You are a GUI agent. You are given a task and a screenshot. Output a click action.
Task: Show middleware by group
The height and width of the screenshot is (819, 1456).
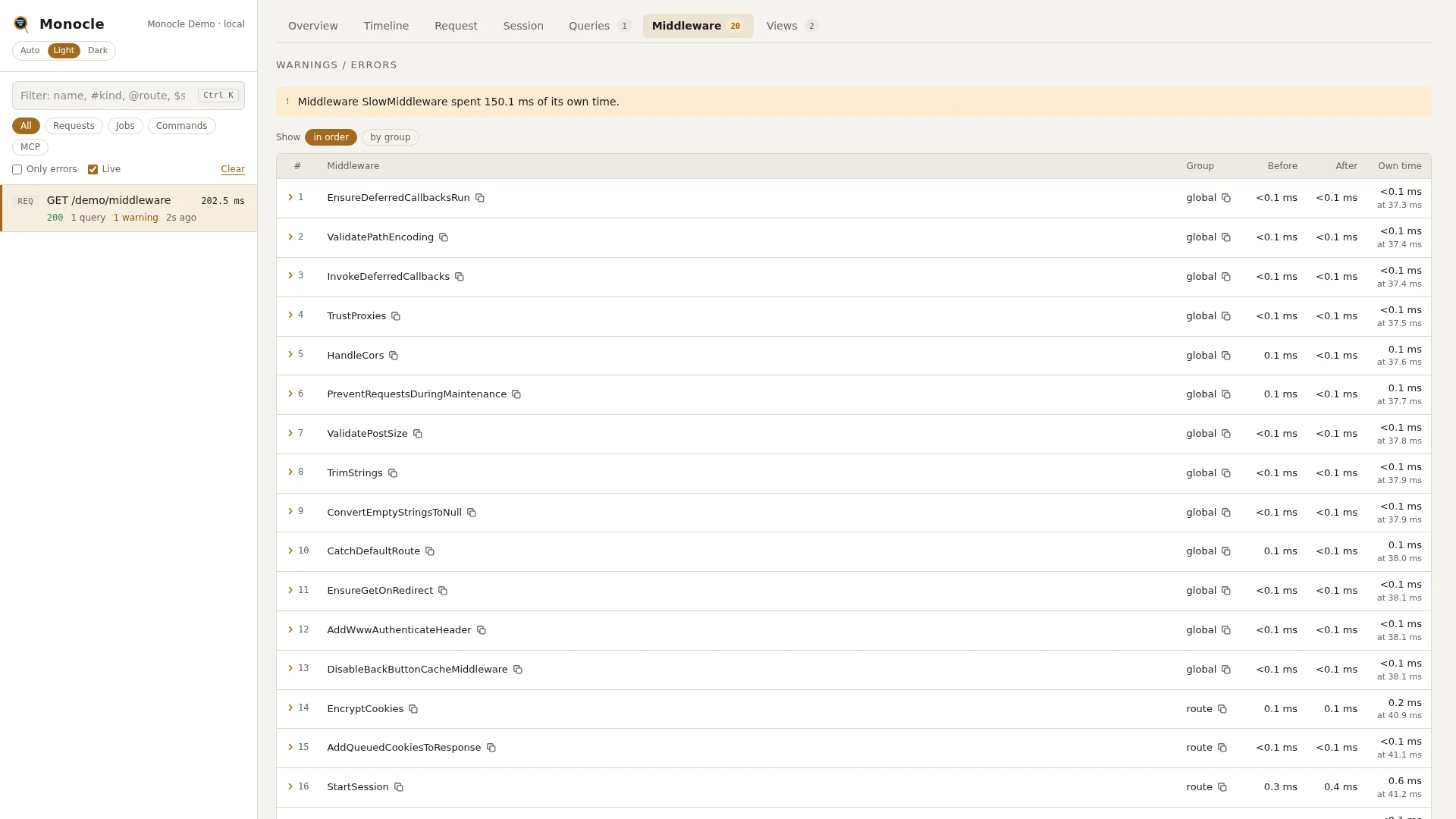pyautogui.click(x=391, y=137)
